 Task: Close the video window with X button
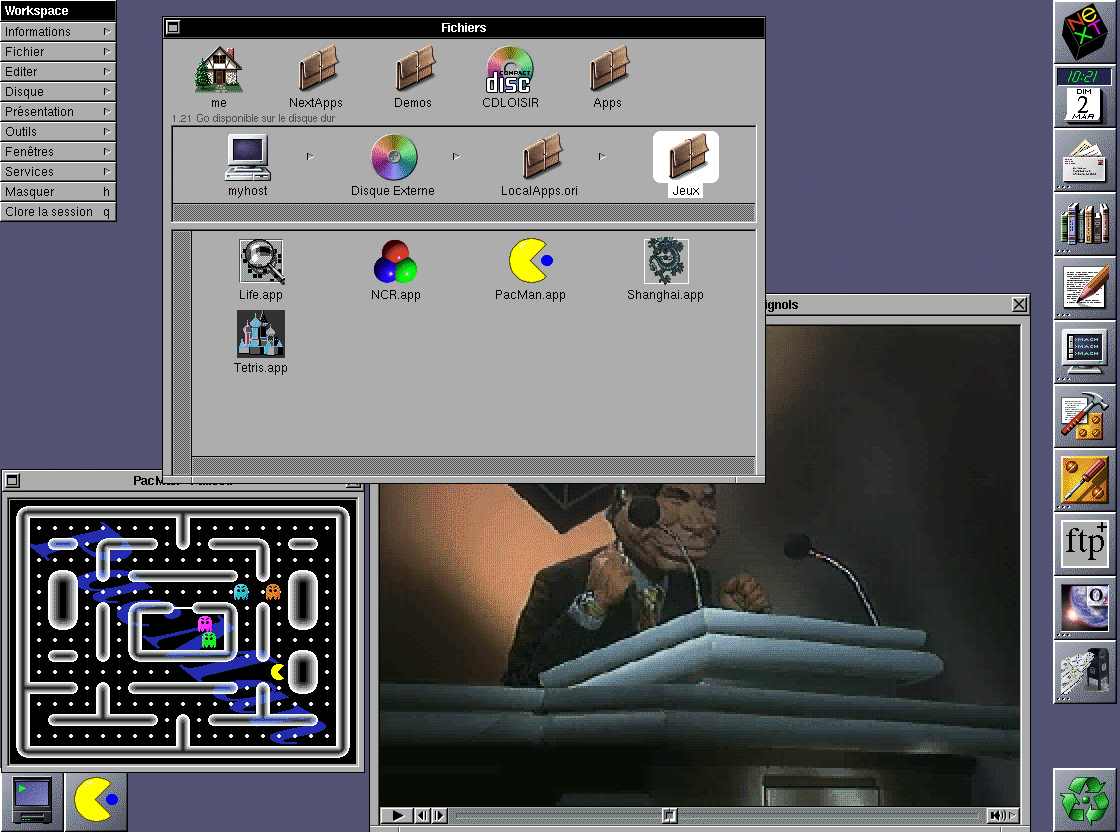pos(1019,305)
